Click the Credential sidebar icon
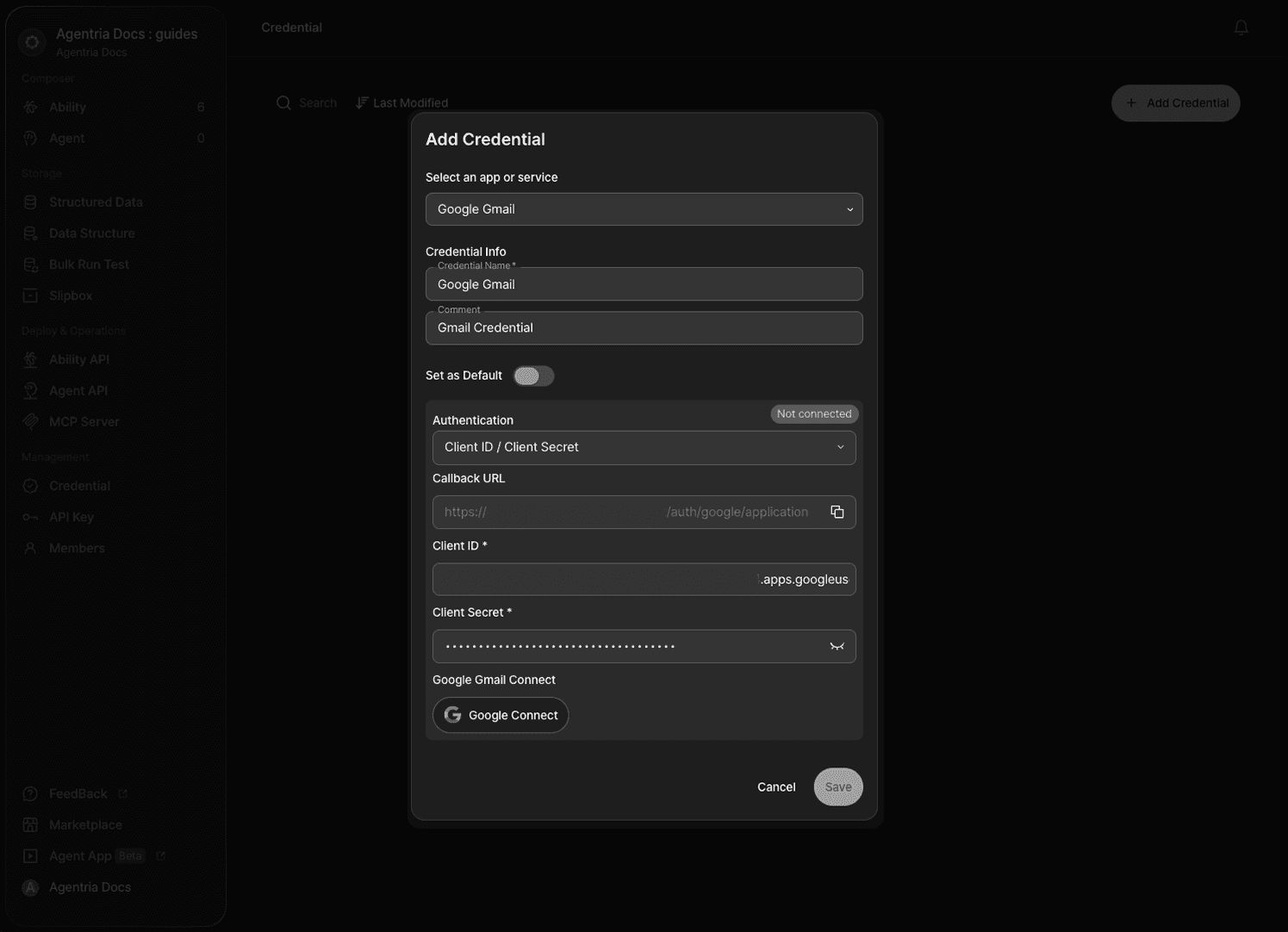 tap(30, 486)
